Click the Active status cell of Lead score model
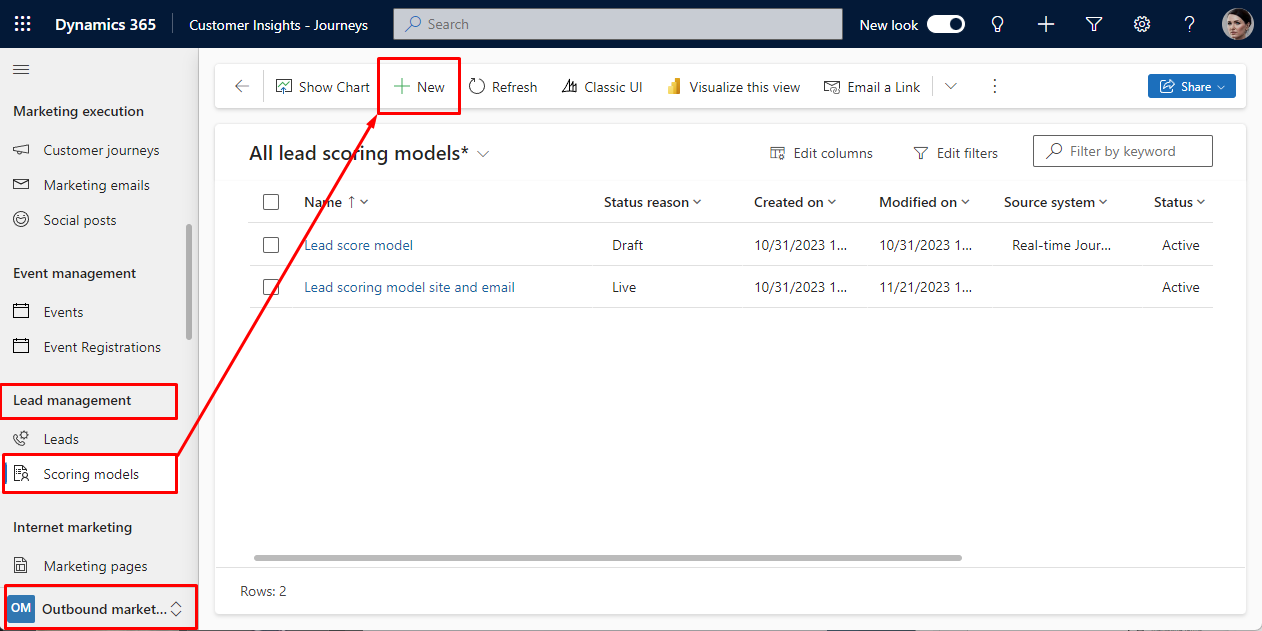Image resolution: width=1262 pixels, height=631 pixels. click(1180, 245)
